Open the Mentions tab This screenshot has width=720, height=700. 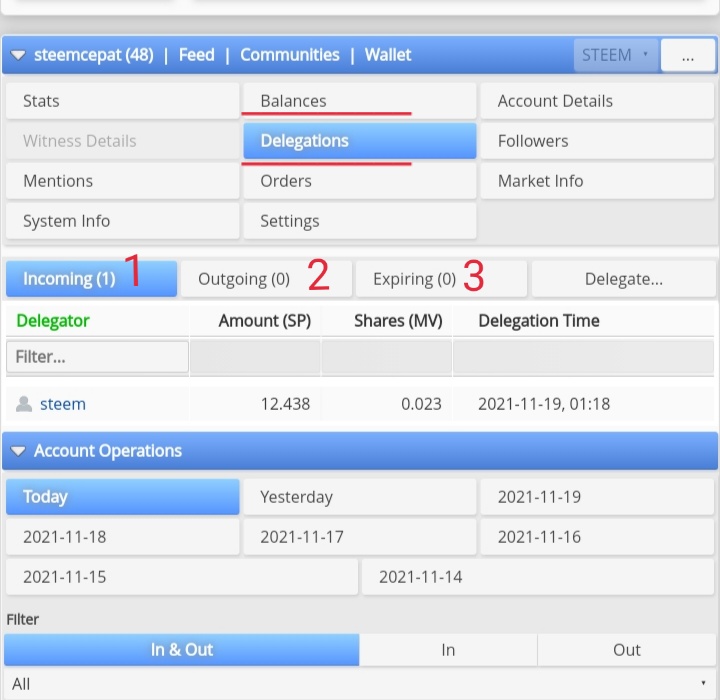123,181
